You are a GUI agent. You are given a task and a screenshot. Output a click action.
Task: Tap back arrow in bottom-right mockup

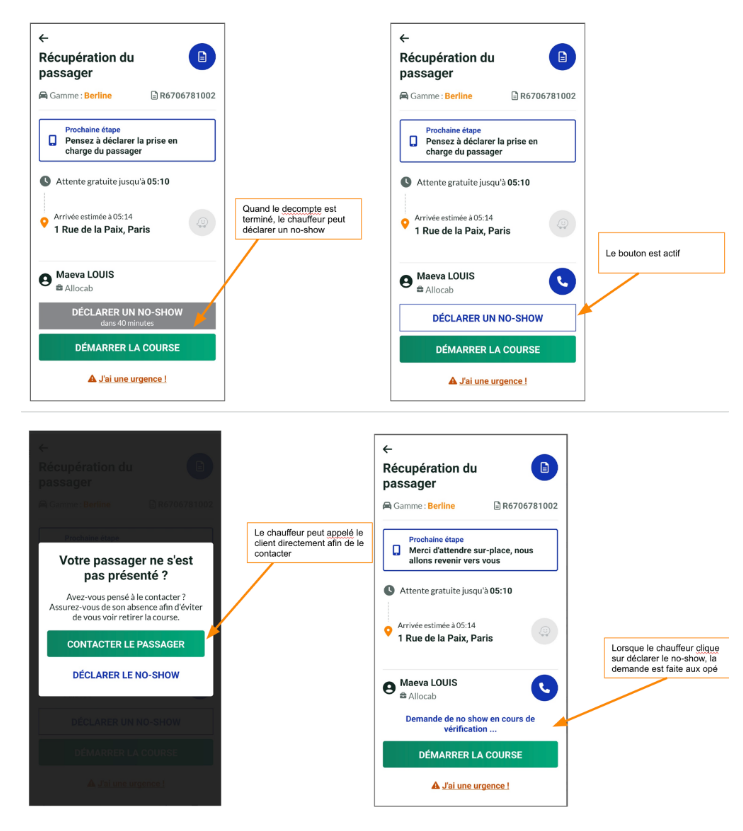(x=387, y=449)
